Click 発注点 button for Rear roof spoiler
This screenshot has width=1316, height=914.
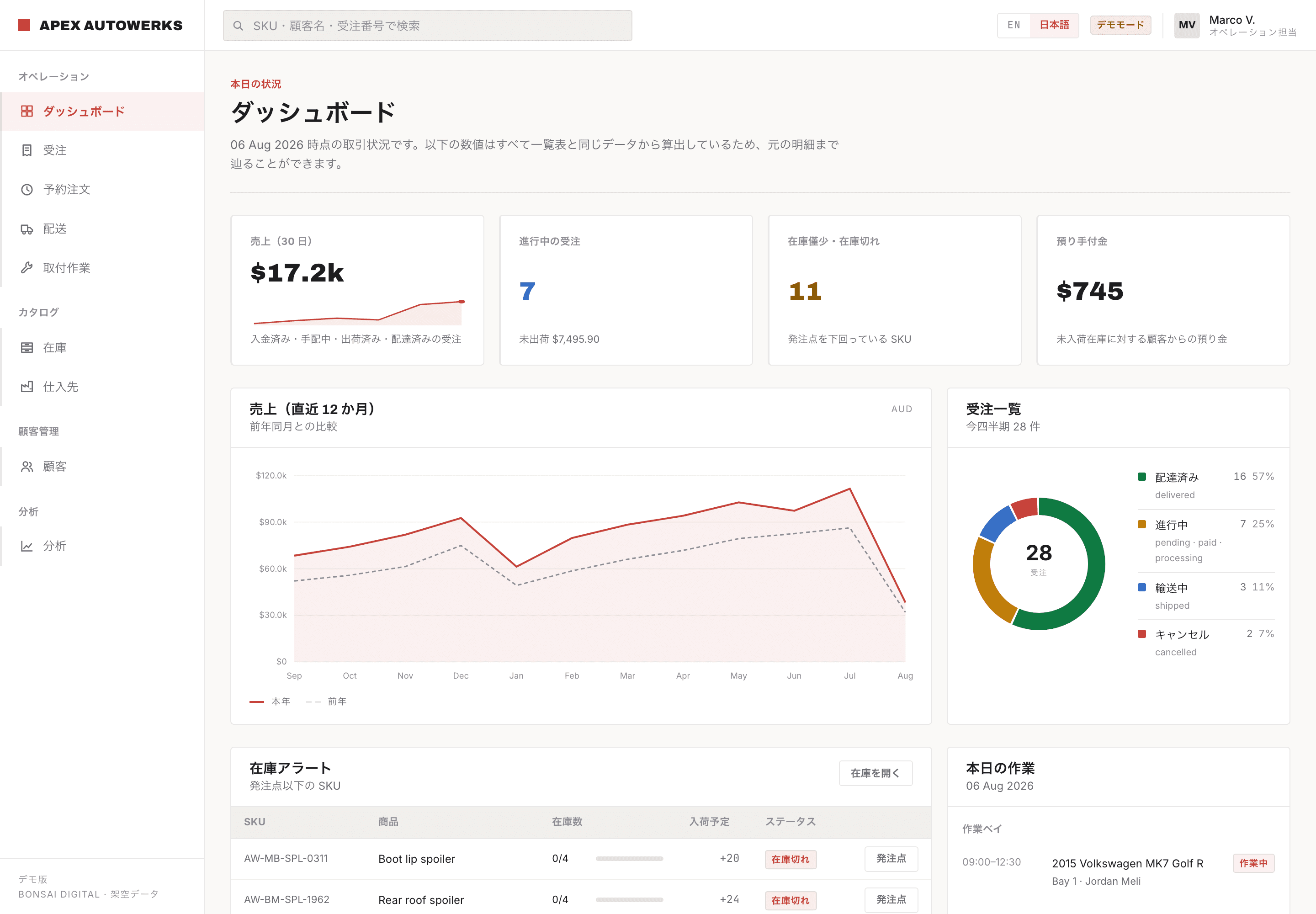pos(891,900)
